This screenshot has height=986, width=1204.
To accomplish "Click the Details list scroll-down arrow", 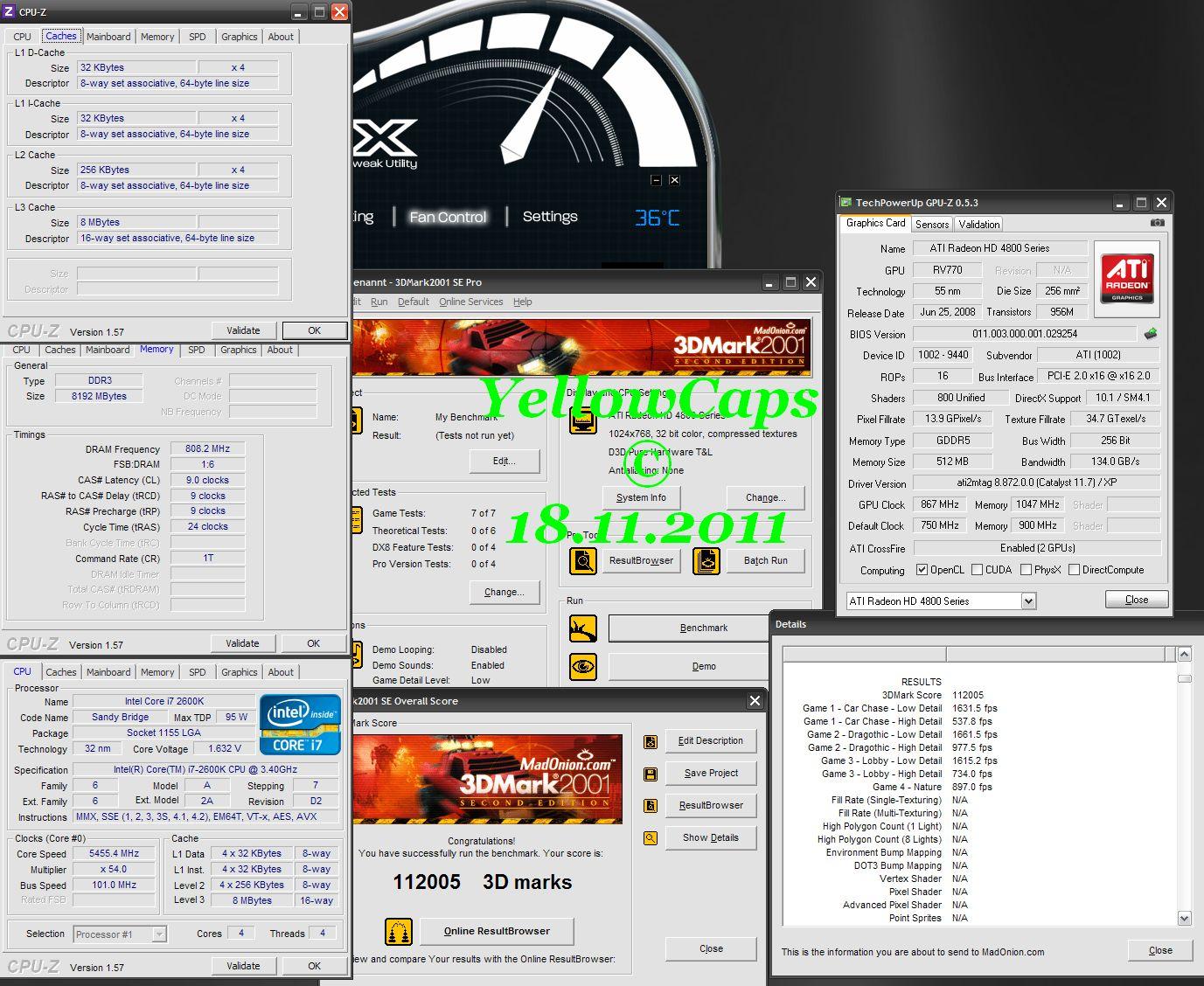I will [x=1184, y=918].
